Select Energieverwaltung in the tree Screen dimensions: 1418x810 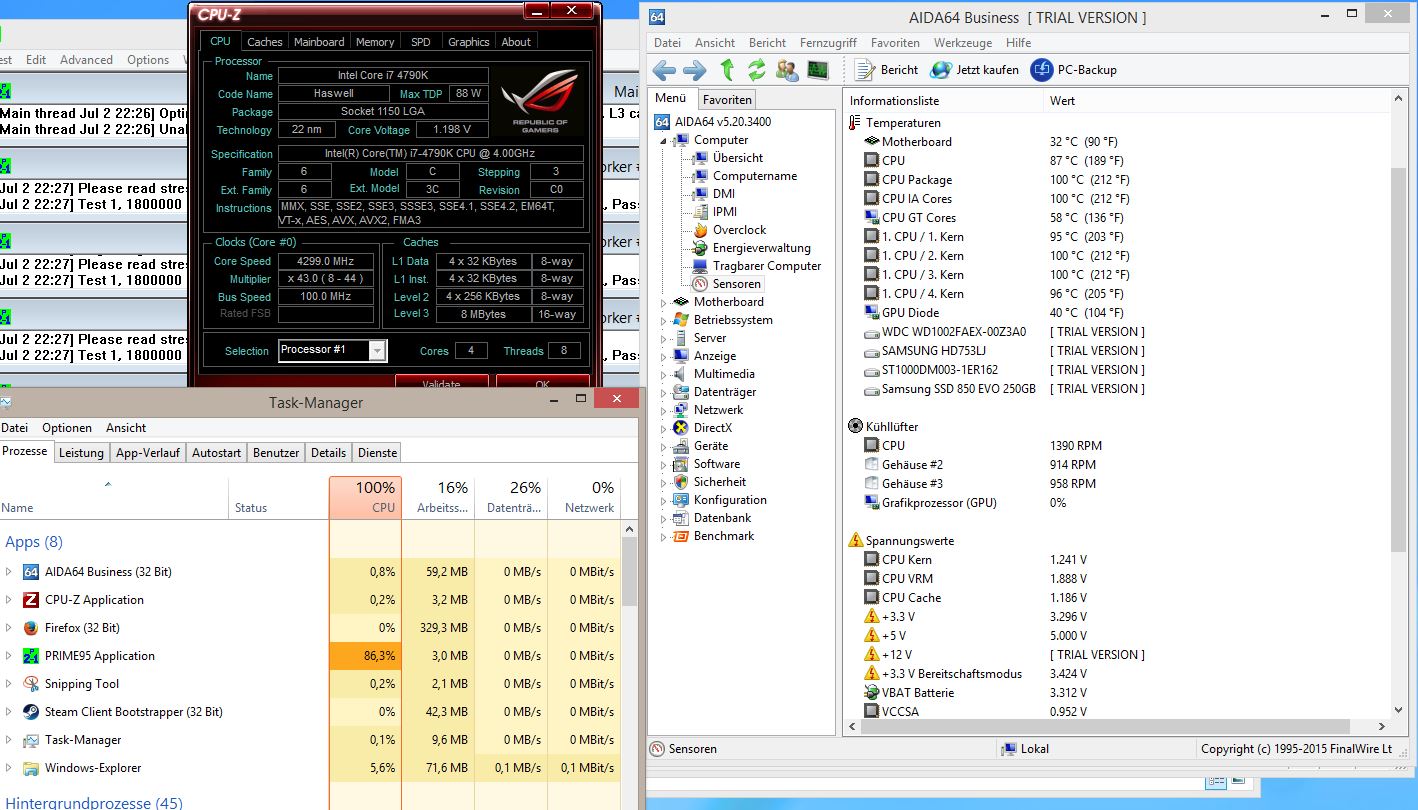(762, 248)
